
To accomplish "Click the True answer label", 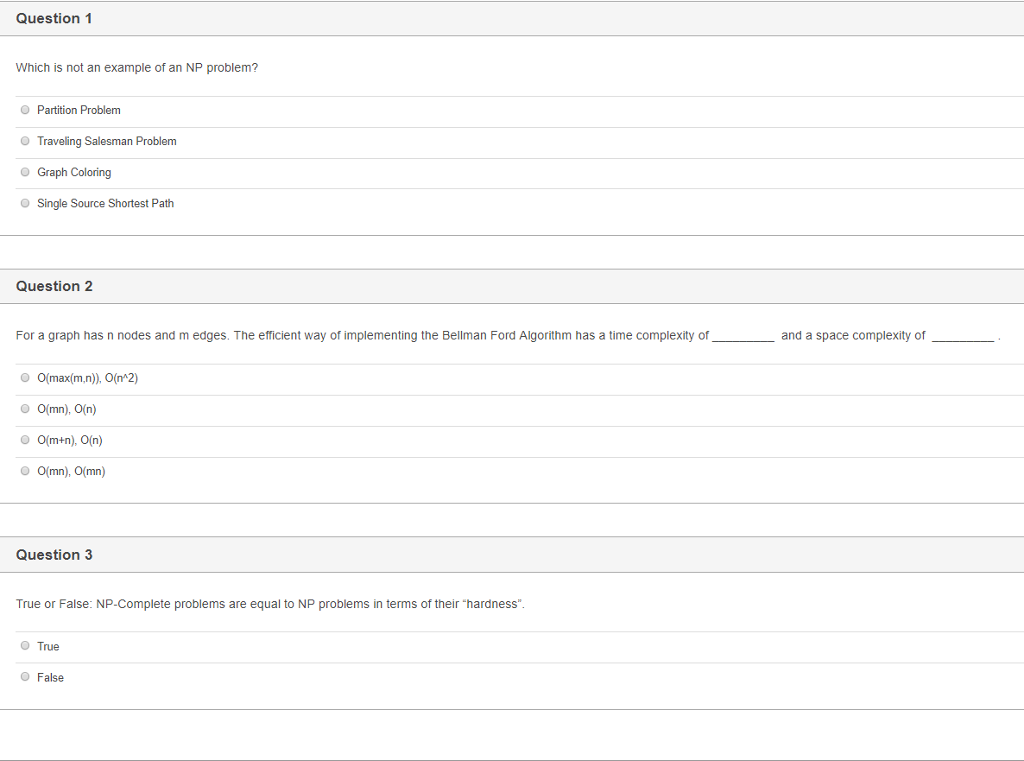I will pyautogui.click(x=47, y=646).
